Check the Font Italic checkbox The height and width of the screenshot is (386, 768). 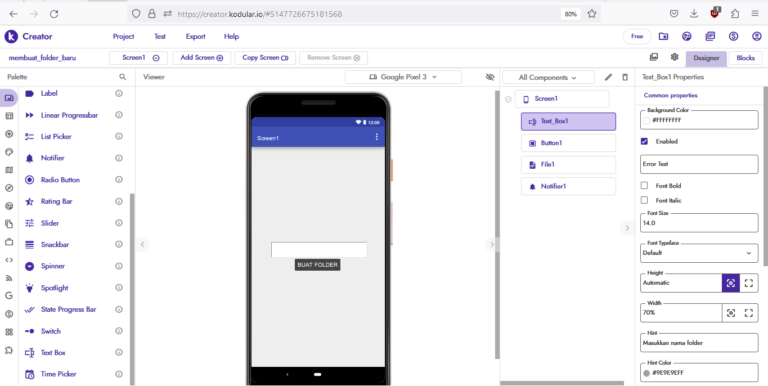tap(645, 200)
